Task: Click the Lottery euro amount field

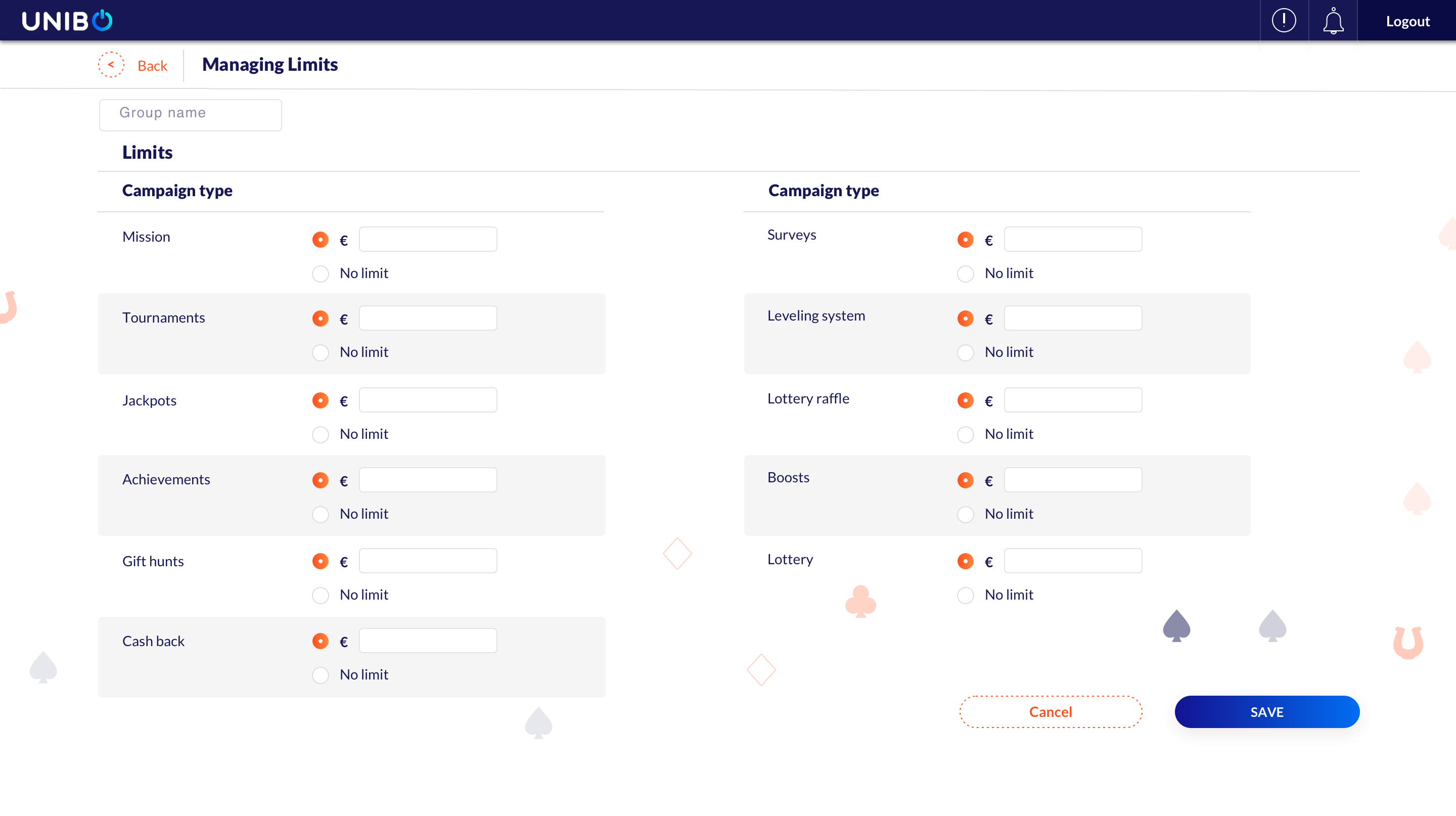Action: pyautogui.click(x=1073, y=561)
